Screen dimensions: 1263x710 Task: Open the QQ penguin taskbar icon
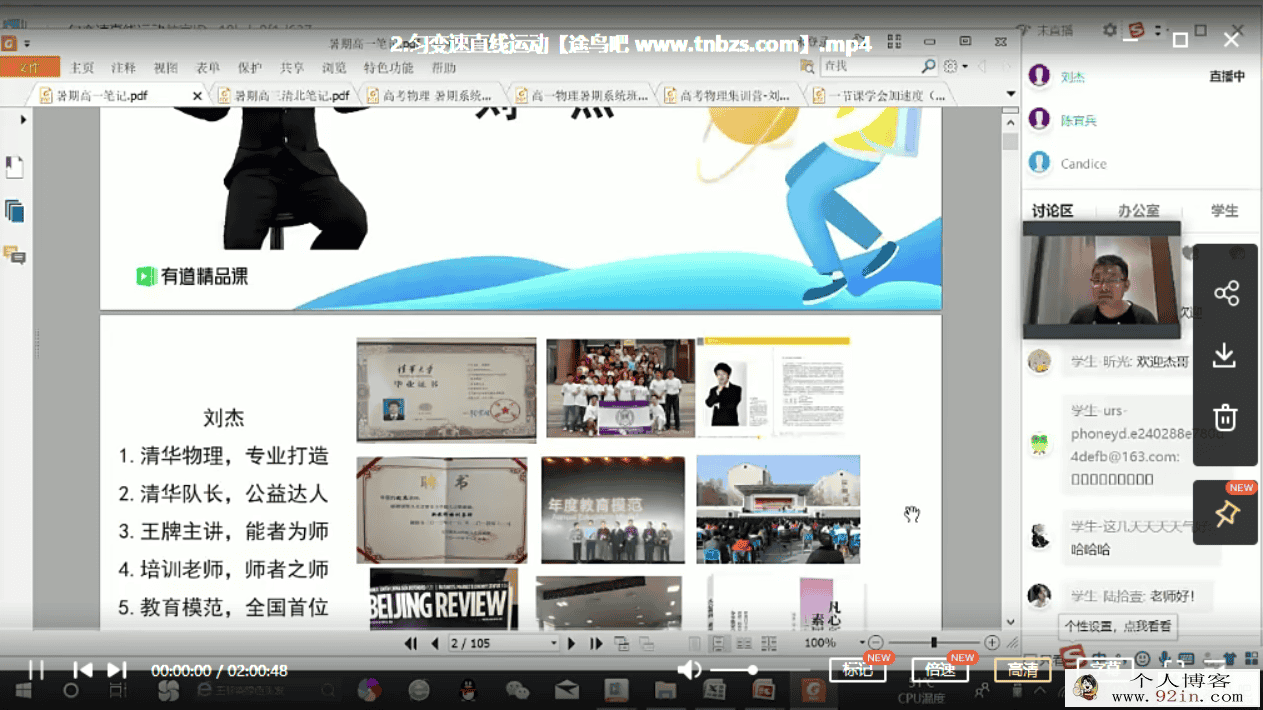click(x=467, y=690)
